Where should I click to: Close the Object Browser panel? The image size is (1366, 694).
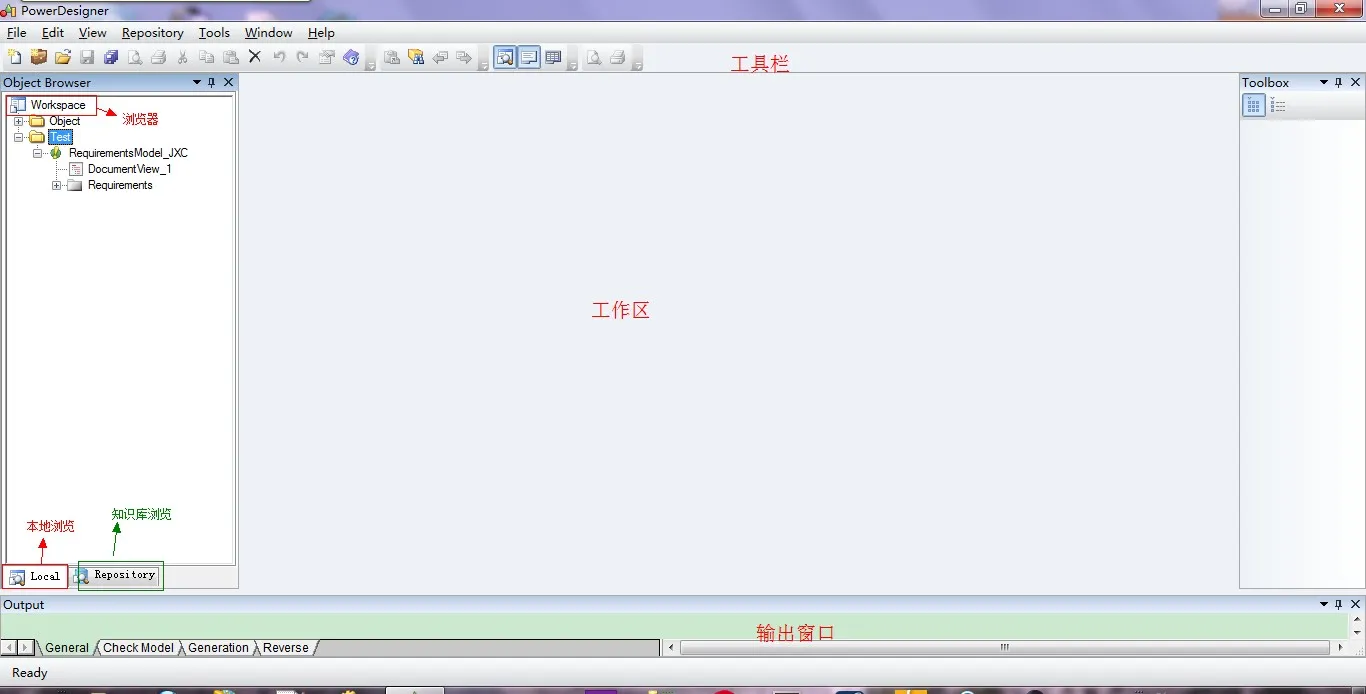pyautogui.click(x=228, y=82)
